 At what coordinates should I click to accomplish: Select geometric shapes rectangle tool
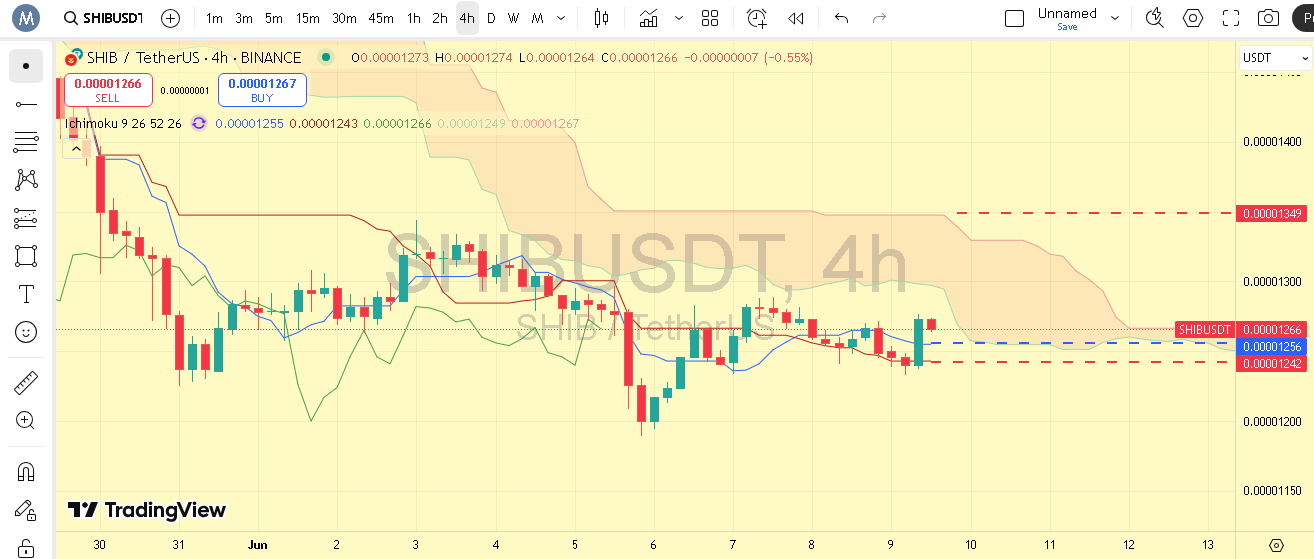(26, 256)
